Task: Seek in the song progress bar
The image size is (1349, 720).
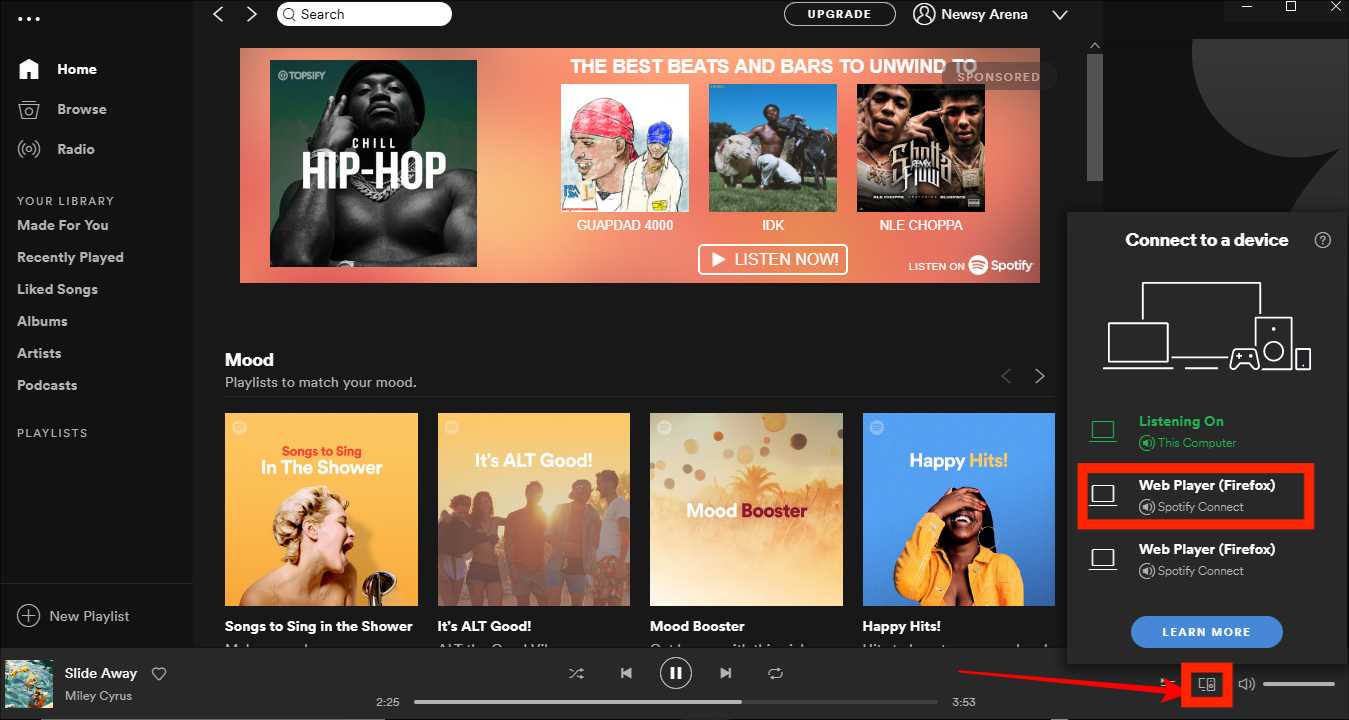Action: [x=676, y=702]
